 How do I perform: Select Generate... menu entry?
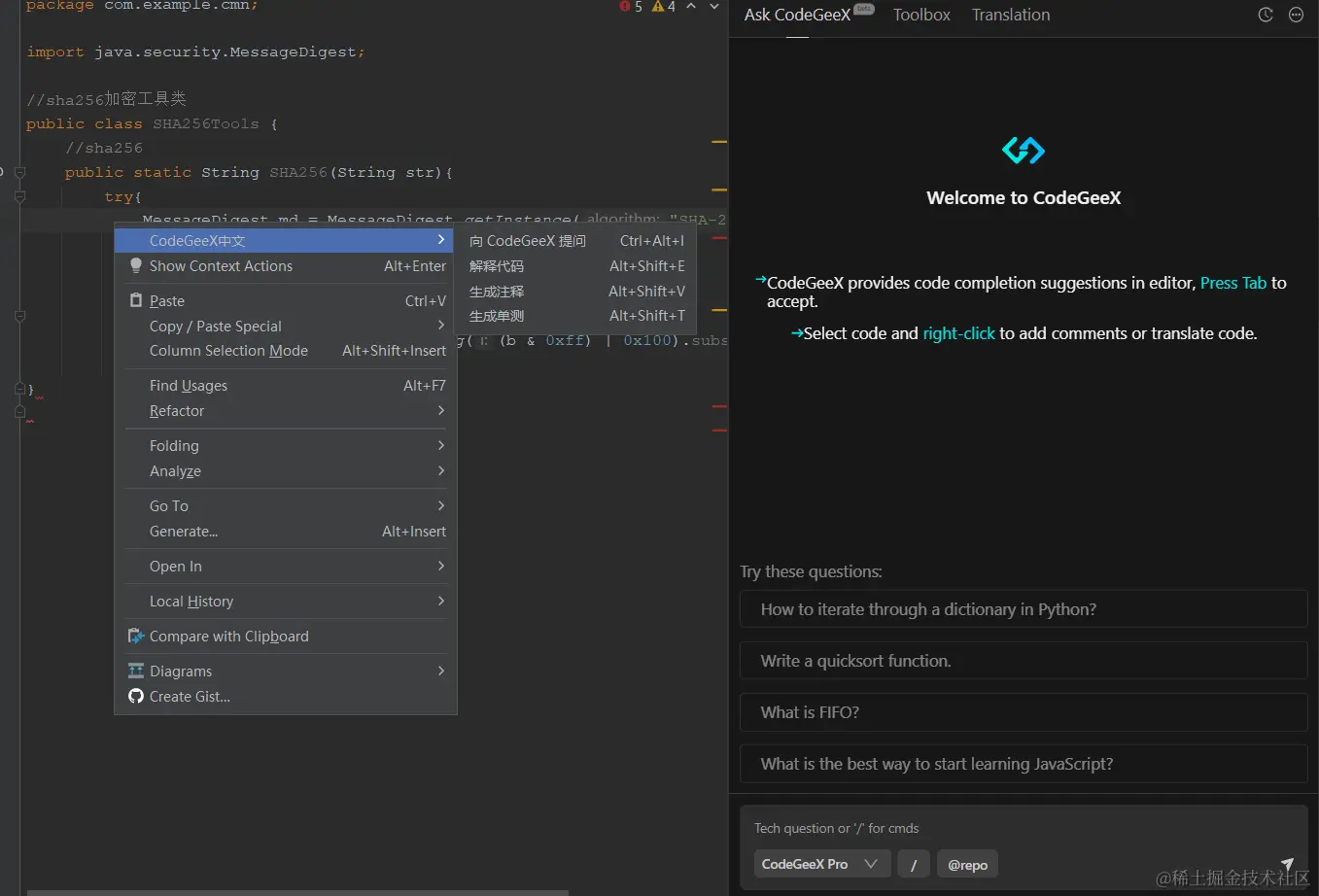click(x=286, y=531)
